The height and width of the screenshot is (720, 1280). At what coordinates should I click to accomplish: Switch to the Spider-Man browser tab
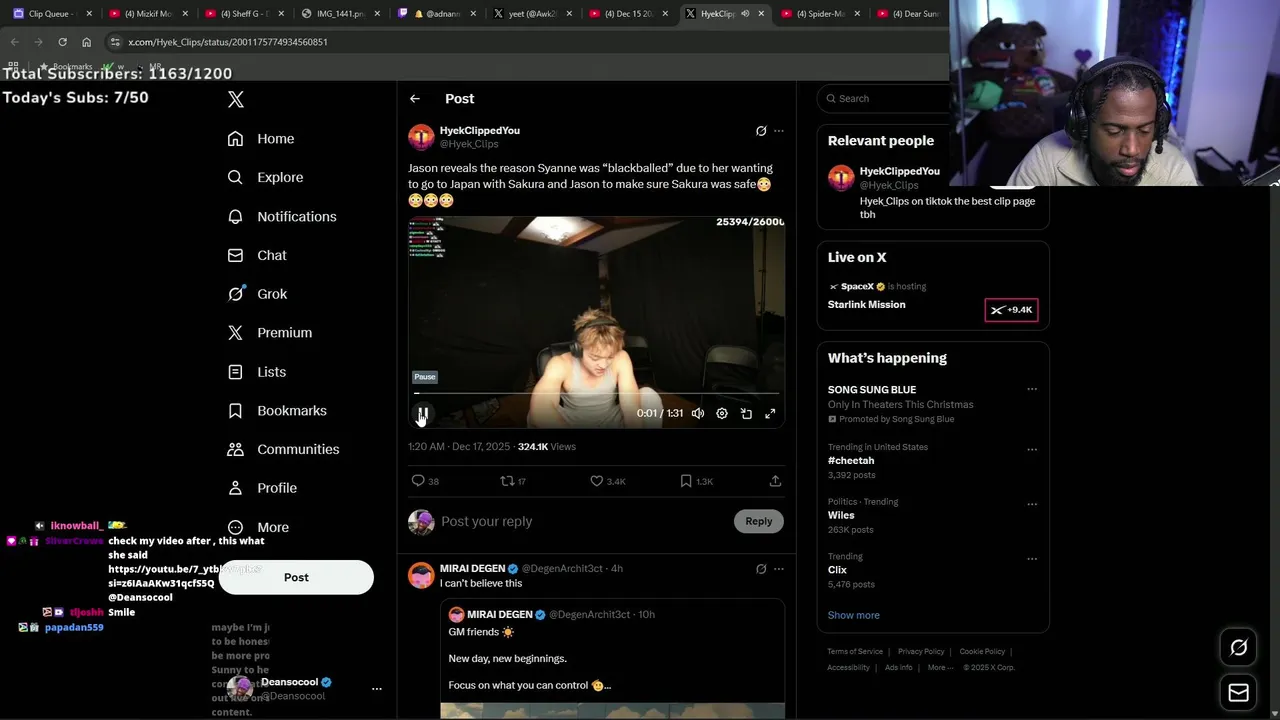(x=820, y=14)
